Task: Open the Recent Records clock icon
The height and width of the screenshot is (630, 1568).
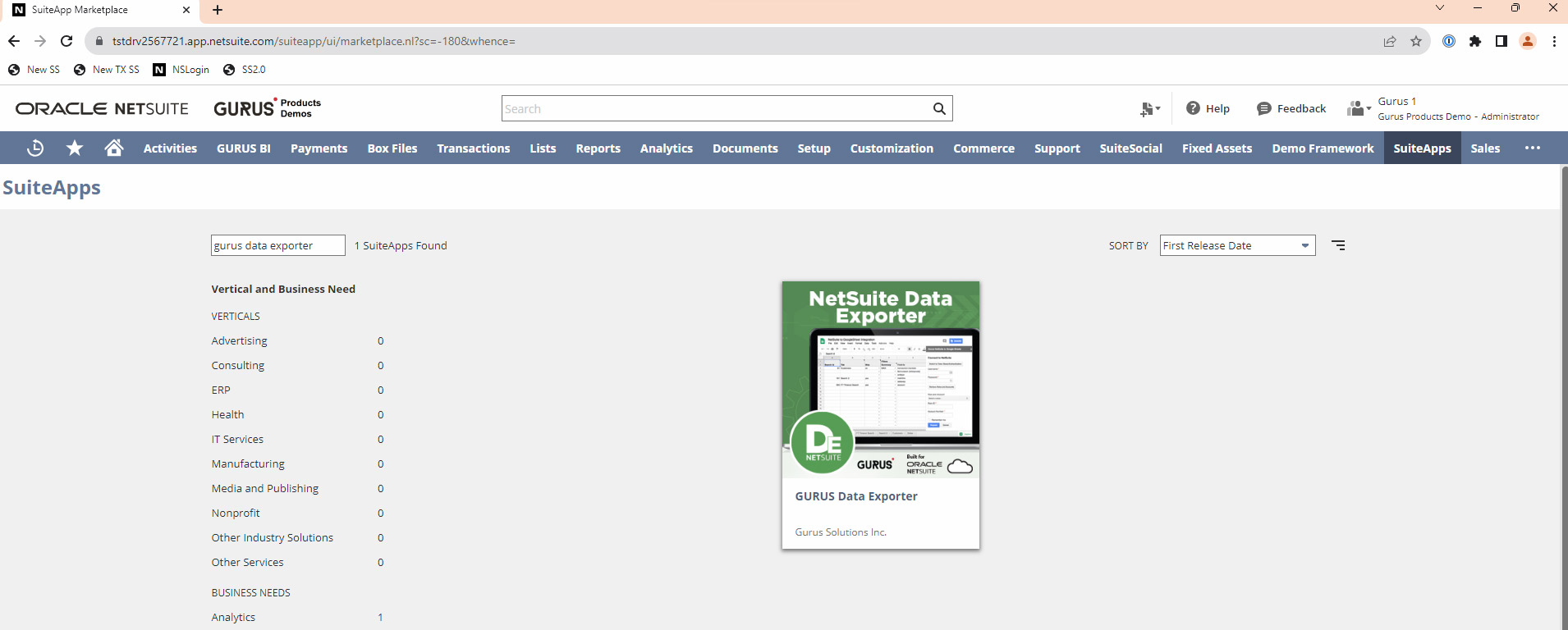Action: click(x=35, y=148)
